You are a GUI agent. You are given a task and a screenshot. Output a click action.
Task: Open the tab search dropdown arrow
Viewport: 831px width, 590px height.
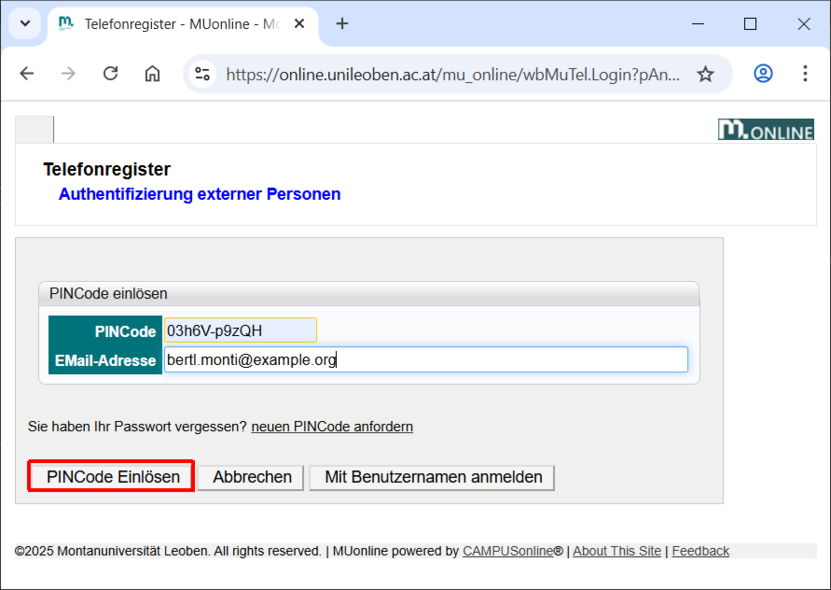tap(25, 25)
